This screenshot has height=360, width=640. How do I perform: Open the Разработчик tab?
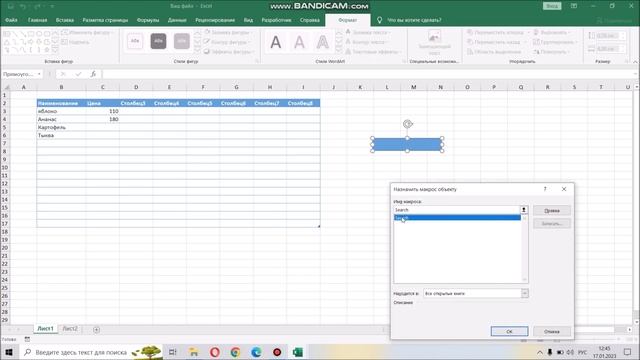click(276, 20)
